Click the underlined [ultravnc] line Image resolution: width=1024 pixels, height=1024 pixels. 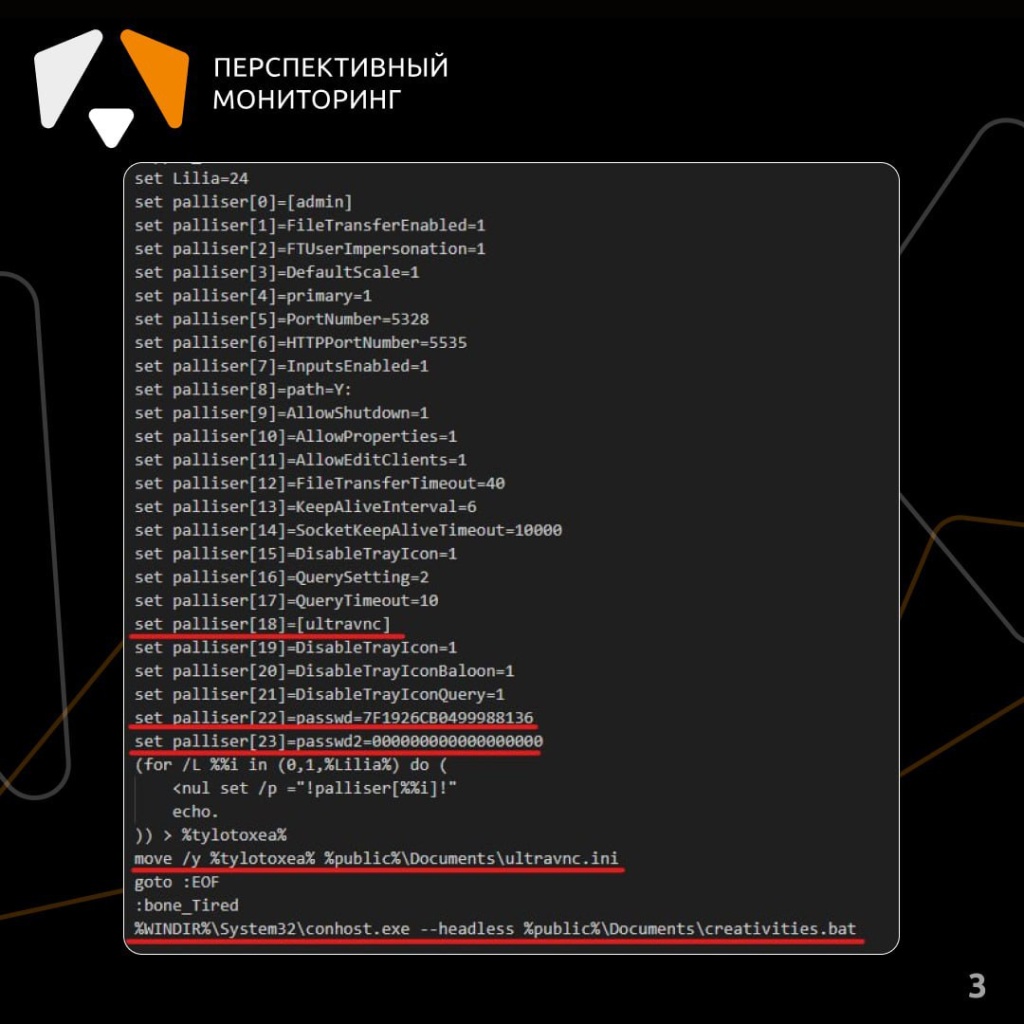pos(262,625)
